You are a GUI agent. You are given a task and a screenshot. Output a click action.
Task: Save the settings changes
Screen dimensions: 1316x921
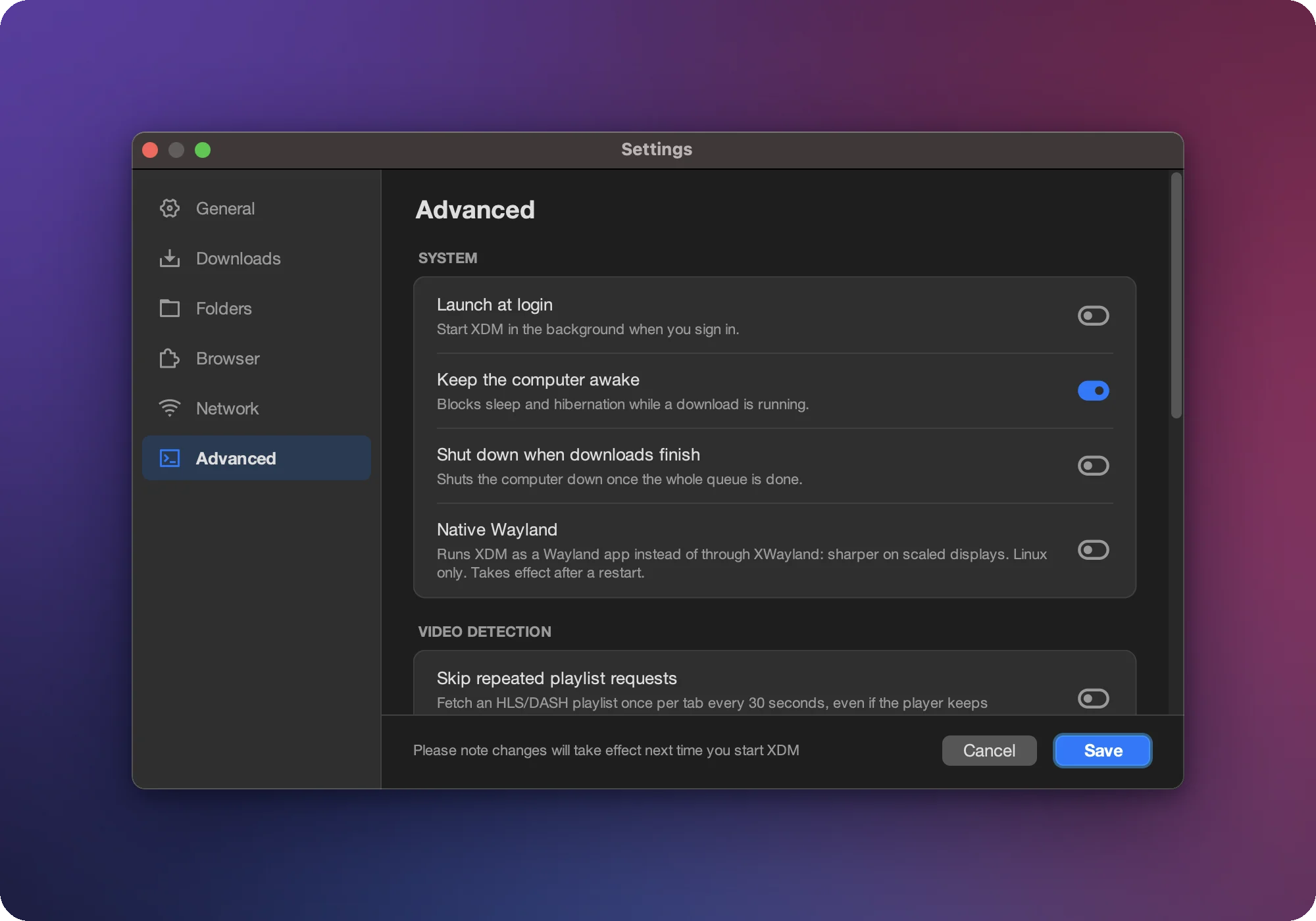coord(1103,751)
